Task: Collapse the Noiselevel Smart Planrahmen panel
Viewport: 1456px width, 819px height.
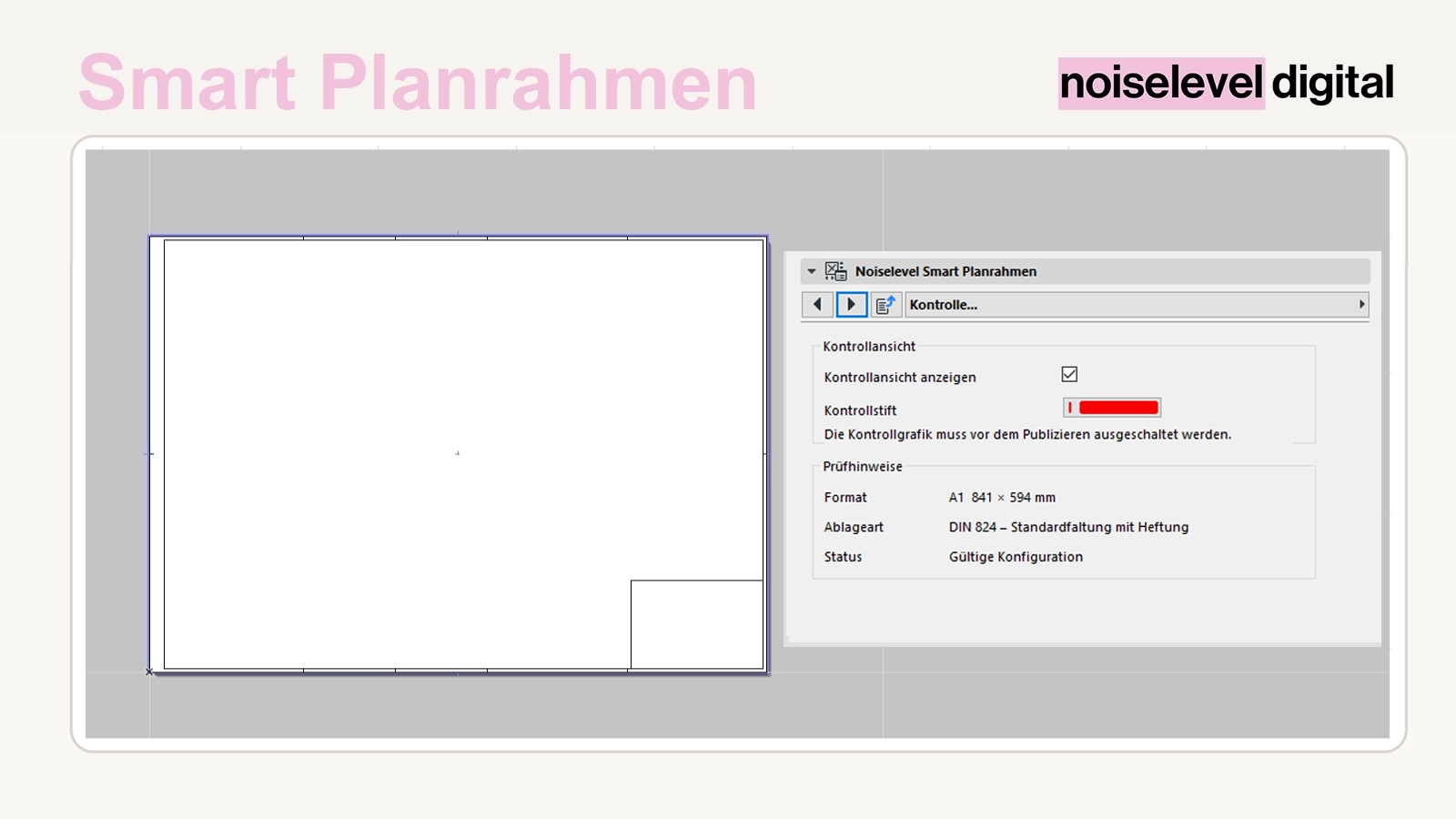Action: [812, 271]
